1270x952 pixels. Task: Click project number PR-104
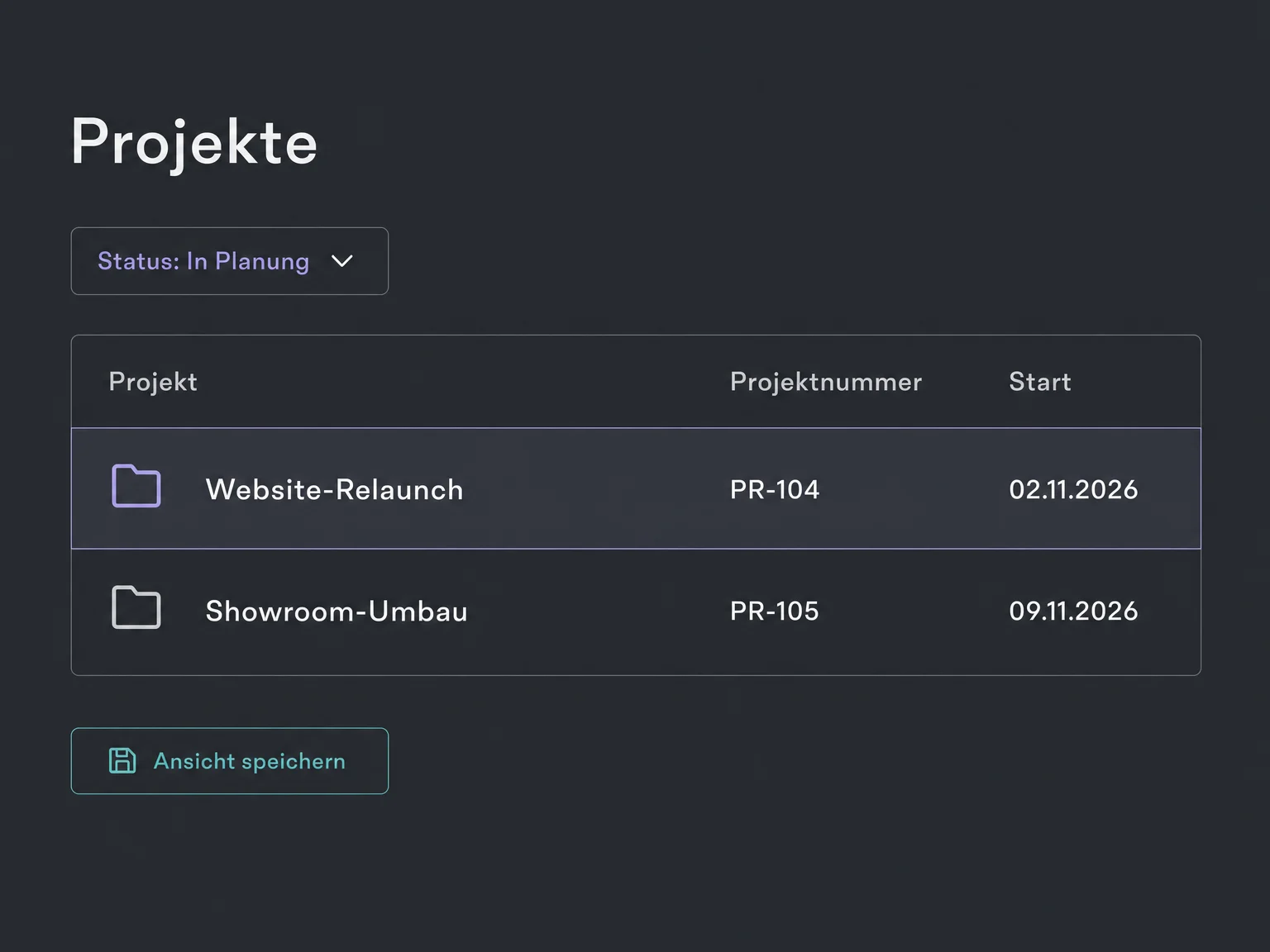(775, 489)
